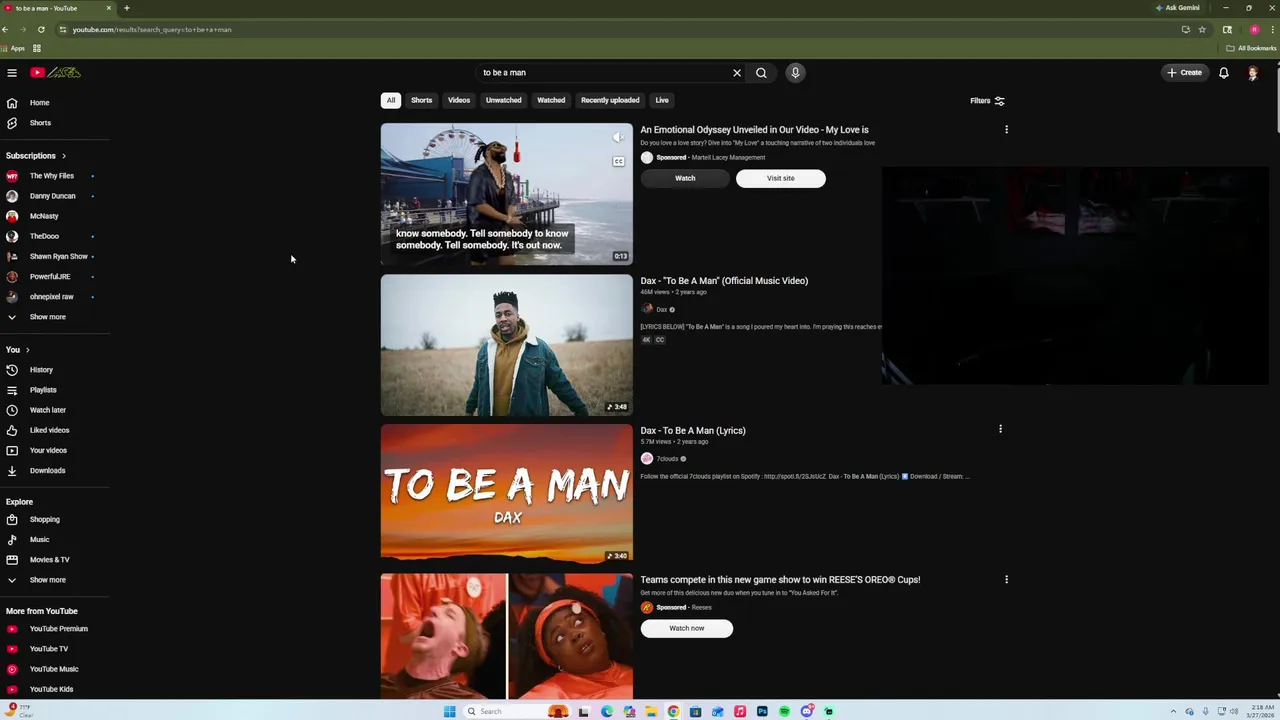Viewport: 1280px width, 720px height.
Task: Click the YouTube search input field
Action: [605, 73]
